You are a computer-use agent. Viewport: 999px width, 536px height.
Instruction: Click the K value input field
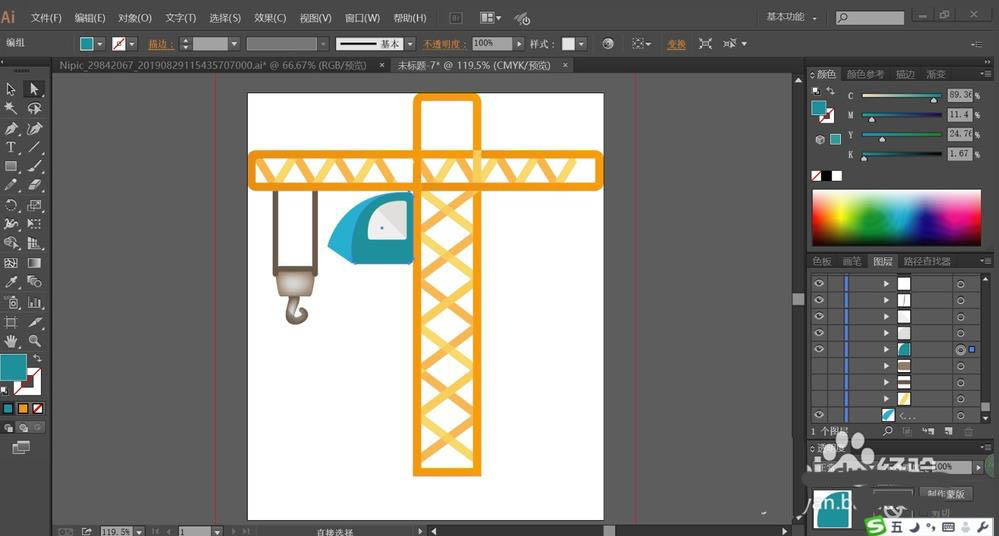(959, 154)
